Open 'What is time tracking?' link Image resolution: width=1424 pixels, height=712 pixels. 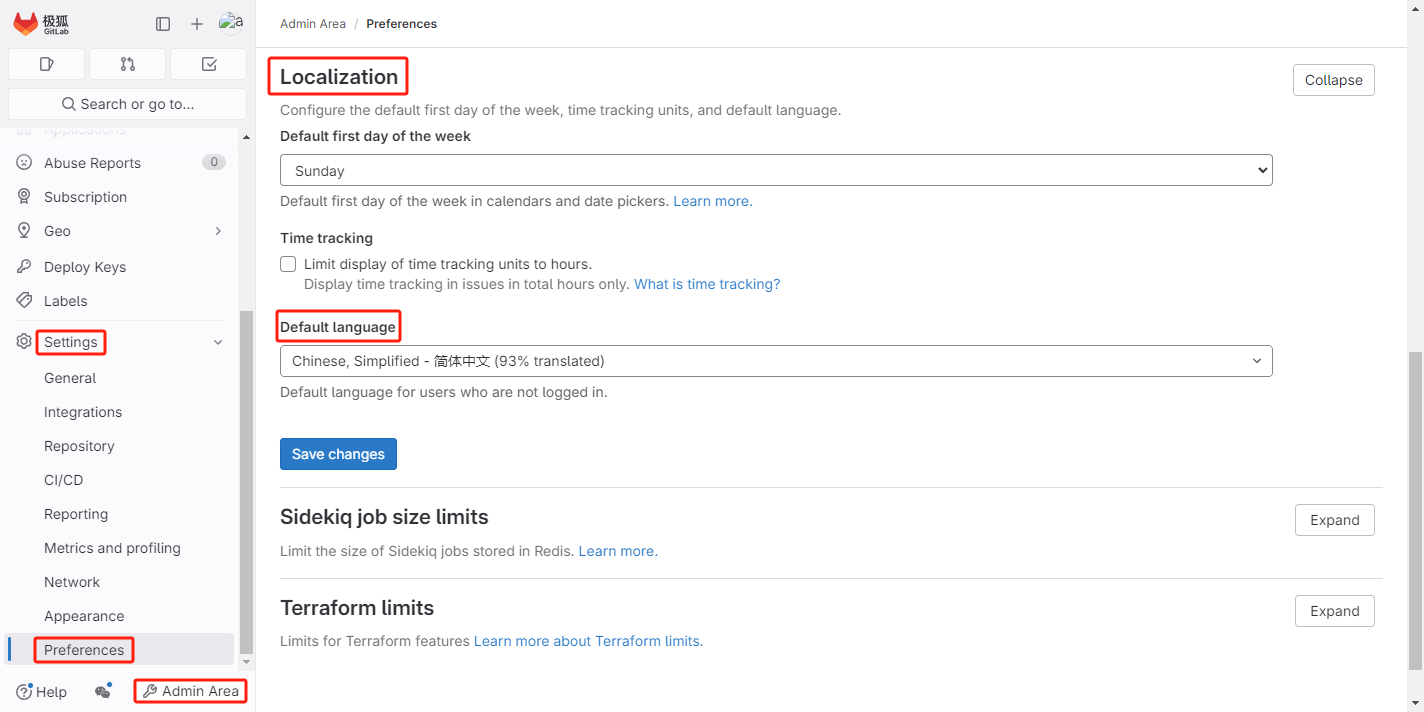click(x=707, y=284)
